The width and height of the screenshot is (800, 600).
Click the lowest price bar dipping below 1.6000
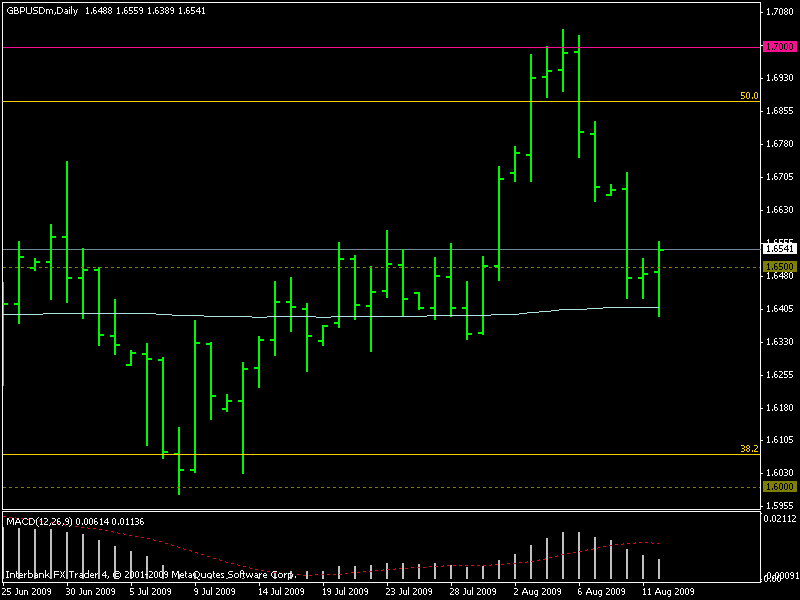point(179,461)
